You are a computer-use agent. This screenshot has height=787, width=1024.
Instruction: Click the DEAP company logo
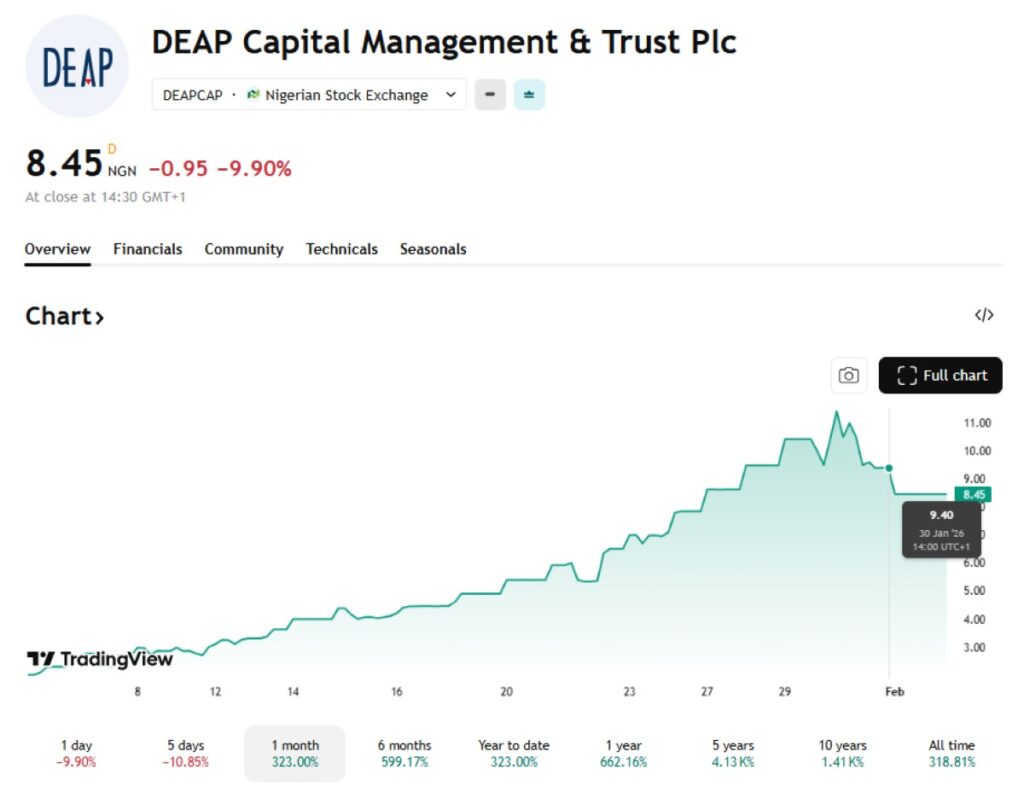coord(77,66)
